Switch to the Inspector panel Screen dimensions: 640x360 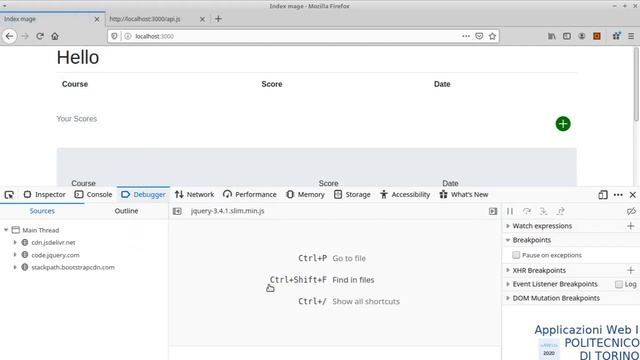[x=44, y=195]
